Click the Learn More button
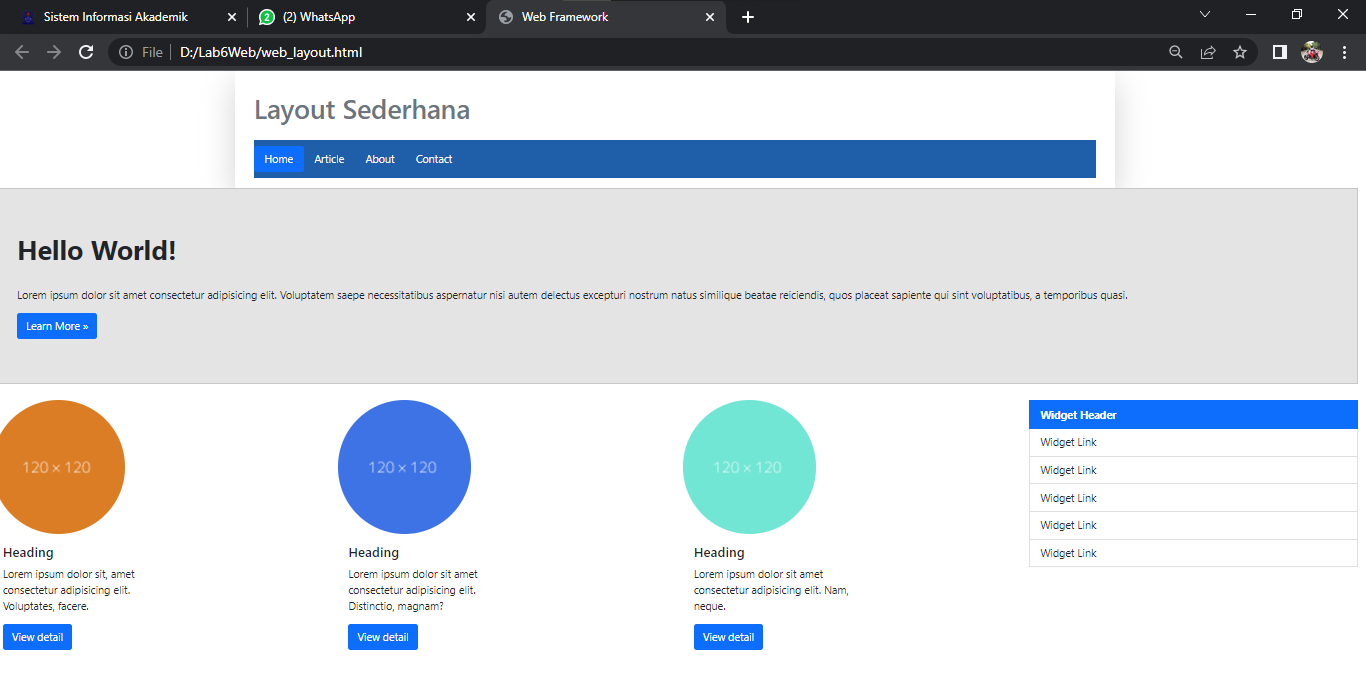Image resolution: width=1366 pixels, height=698 pixels. (x=57, y=326)
